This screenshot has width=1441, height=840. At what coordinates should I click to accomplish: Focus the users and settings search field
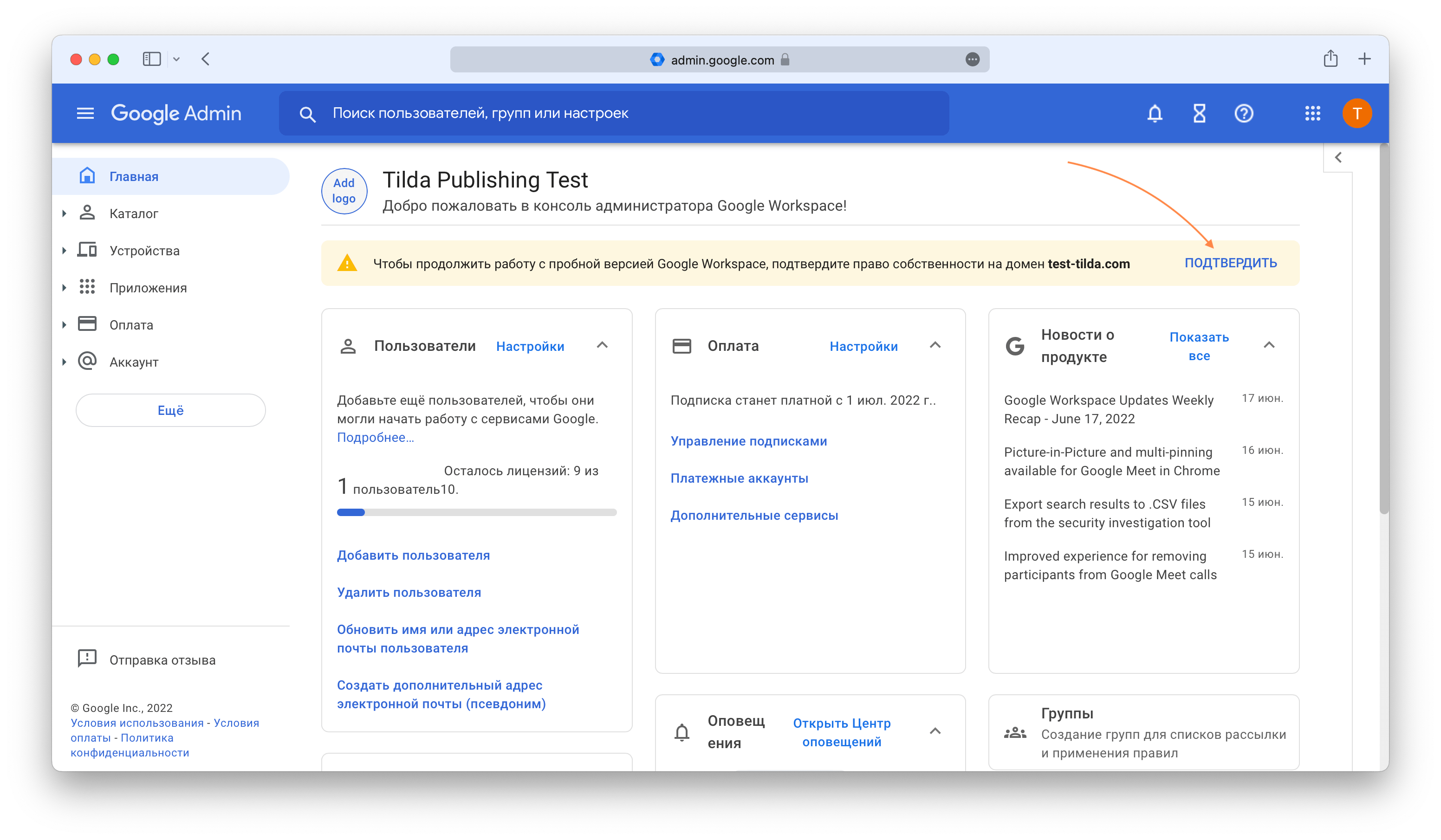pos(614,113)
